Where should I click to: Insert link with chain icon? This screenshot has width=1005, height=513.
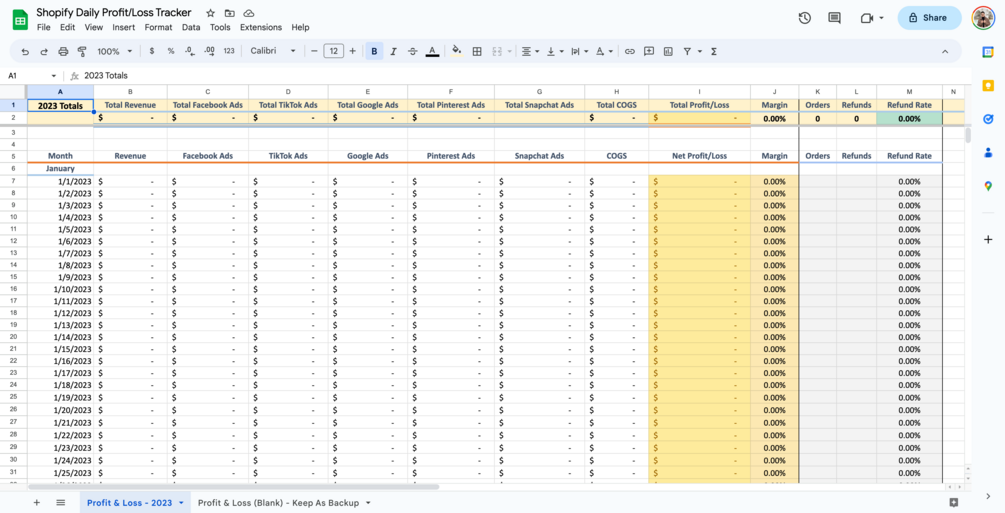pos(630,51)
